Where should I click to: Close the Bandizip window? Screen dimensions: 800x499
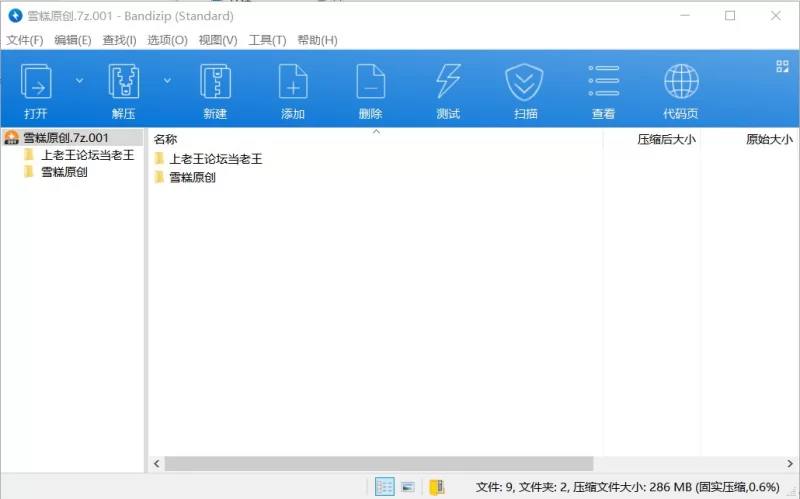point(776,16)
